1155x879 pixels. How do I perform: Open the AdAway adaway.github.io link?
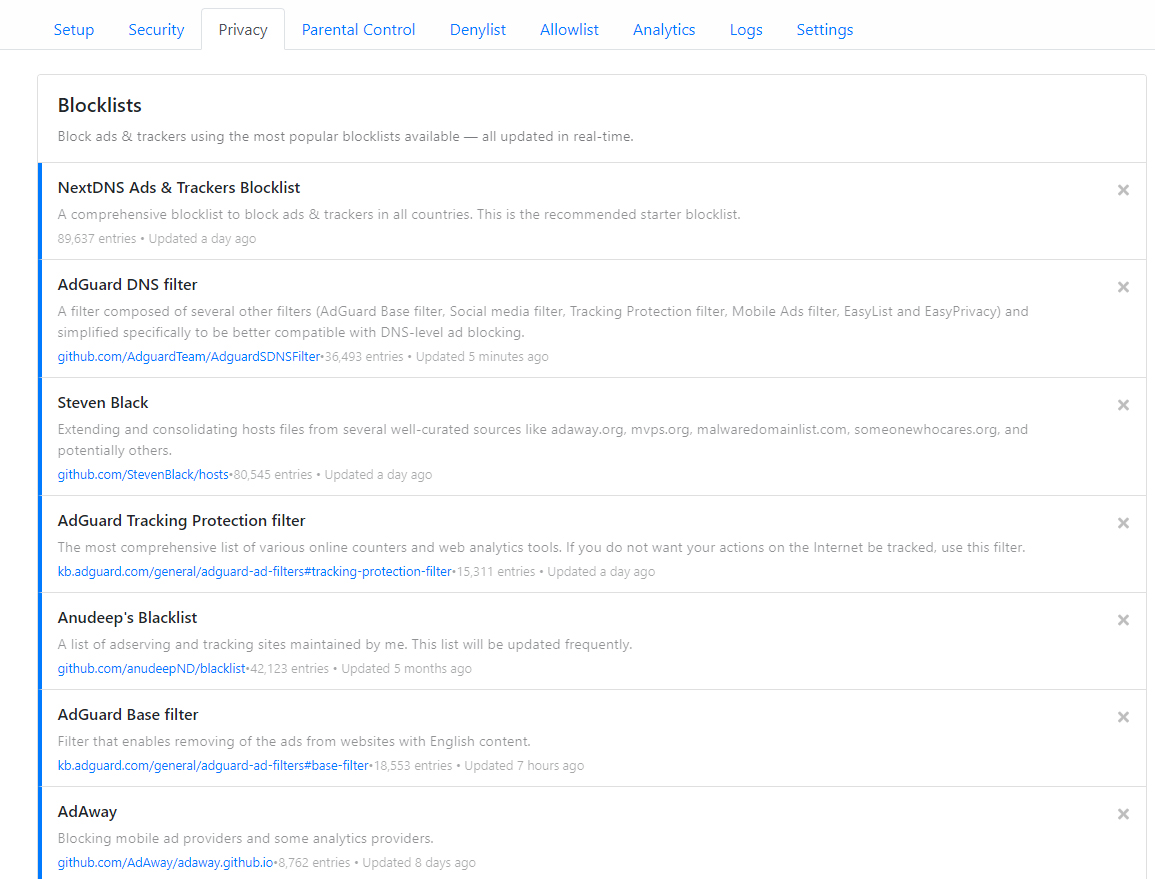165,863
